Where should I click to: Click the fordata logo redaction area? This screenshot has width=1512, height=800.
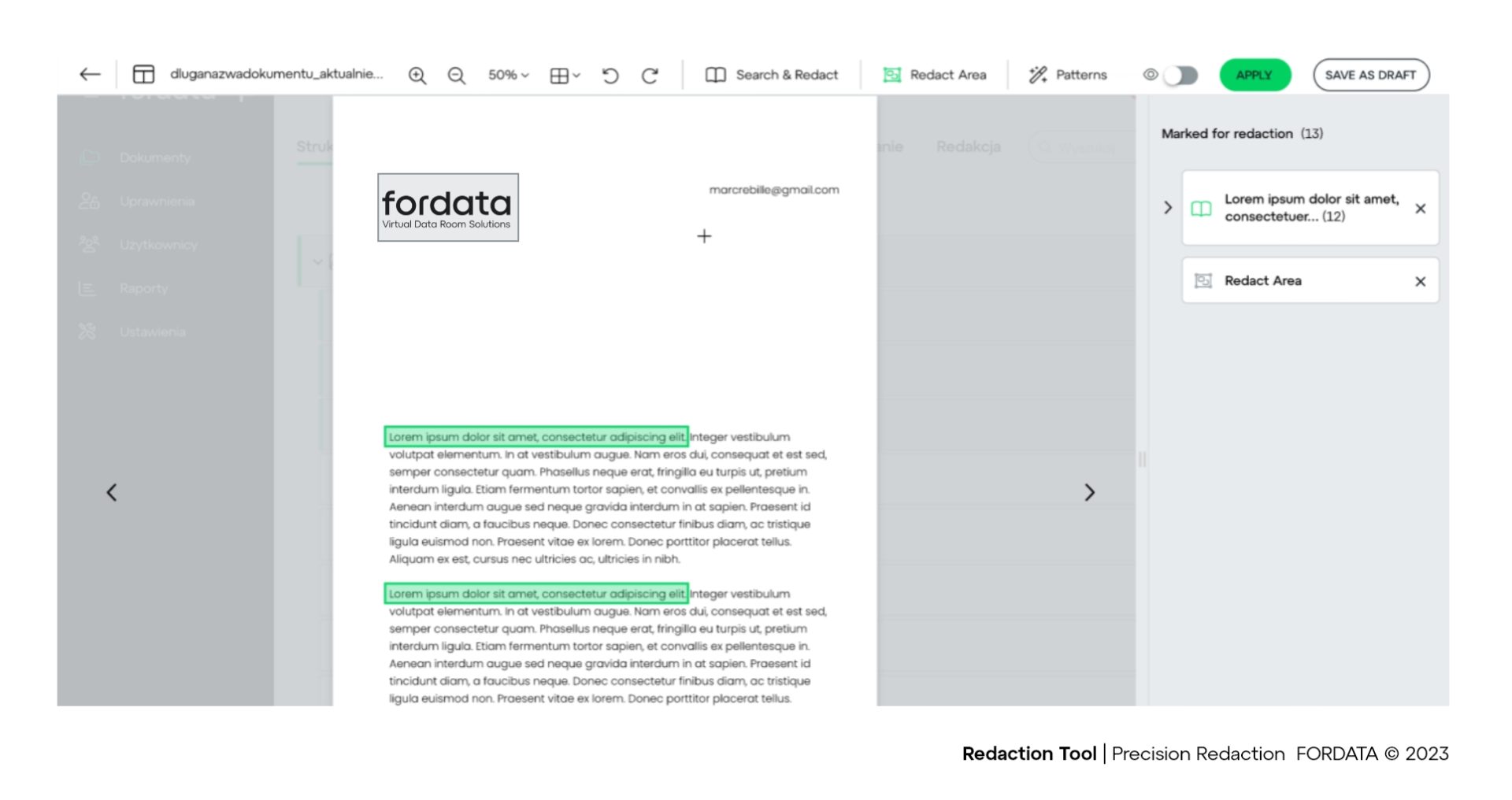[x=447, y=207]
